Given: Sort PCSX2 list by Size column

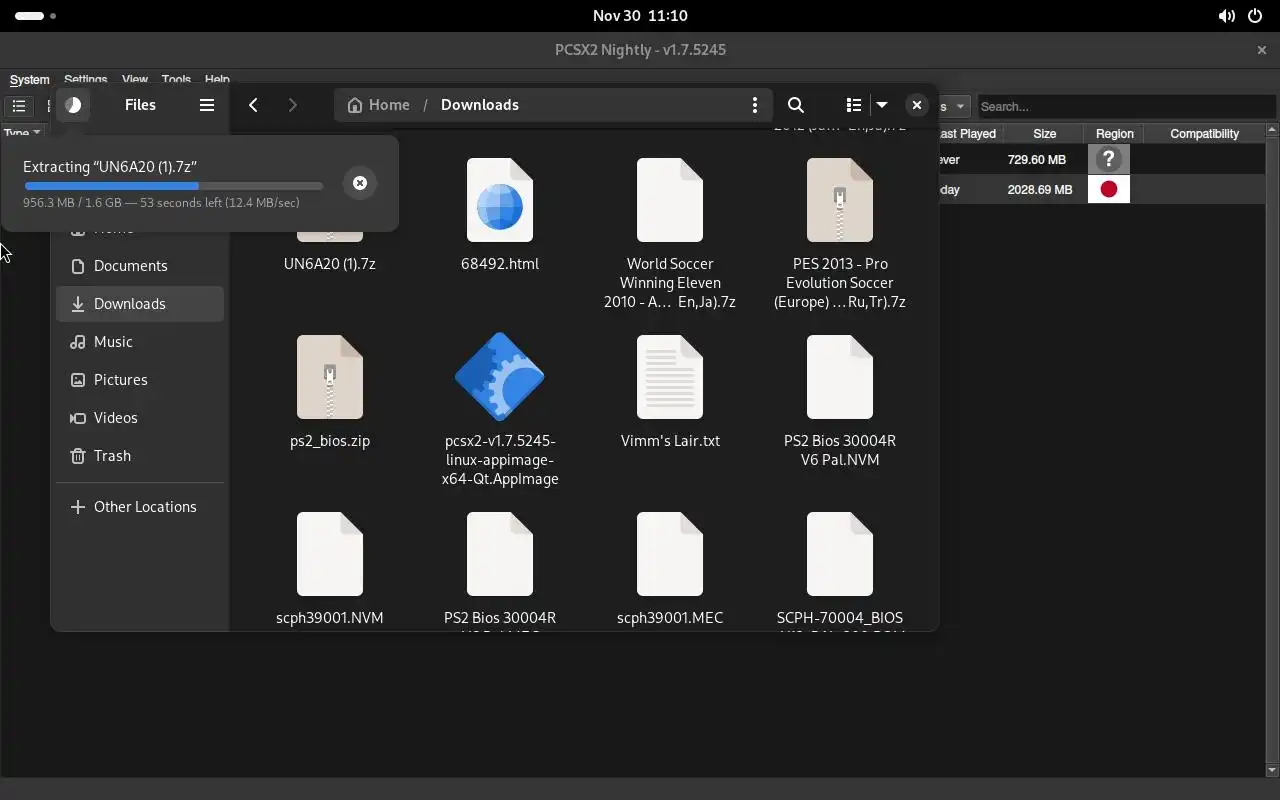Looking at the screenshot, I should [x=1045, y=134].
